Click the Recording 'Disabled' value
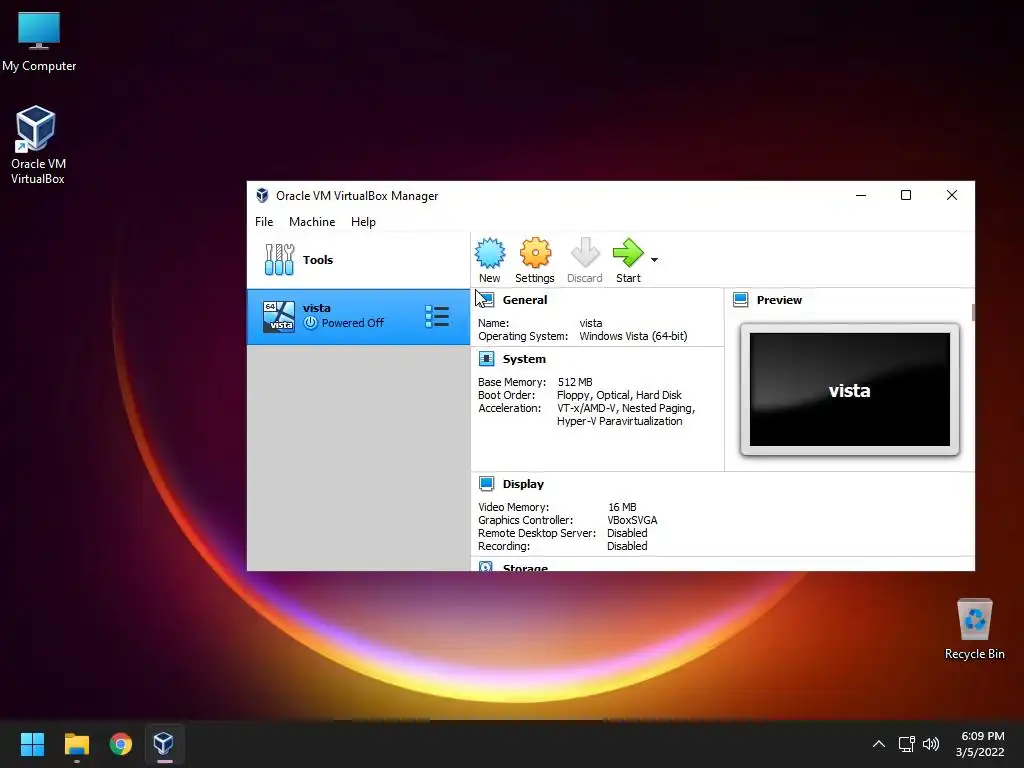This screenshot has width=1024, height=768. 627,547
